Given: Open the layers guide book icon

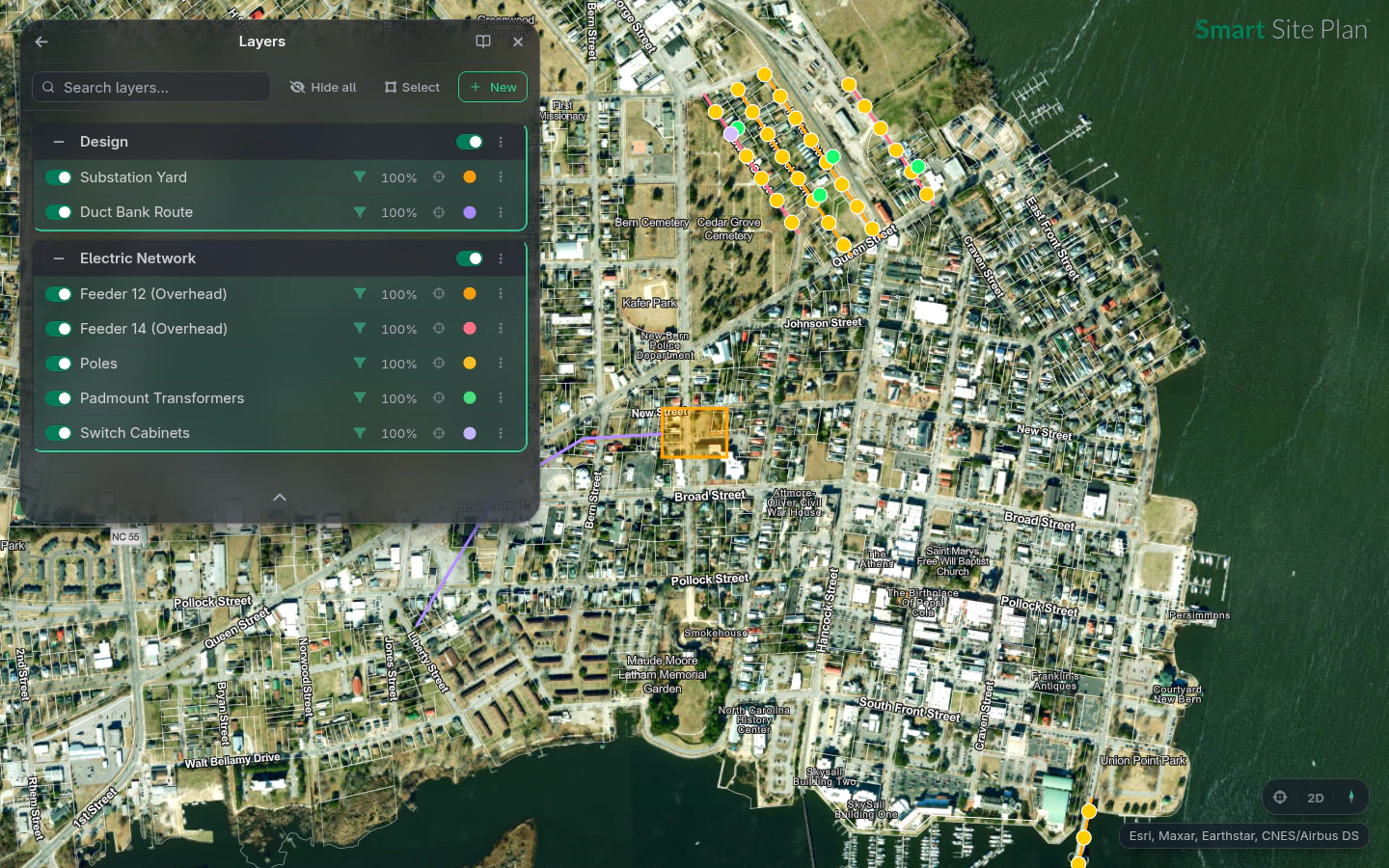Looking at the screenshot, I should (483, 41).
